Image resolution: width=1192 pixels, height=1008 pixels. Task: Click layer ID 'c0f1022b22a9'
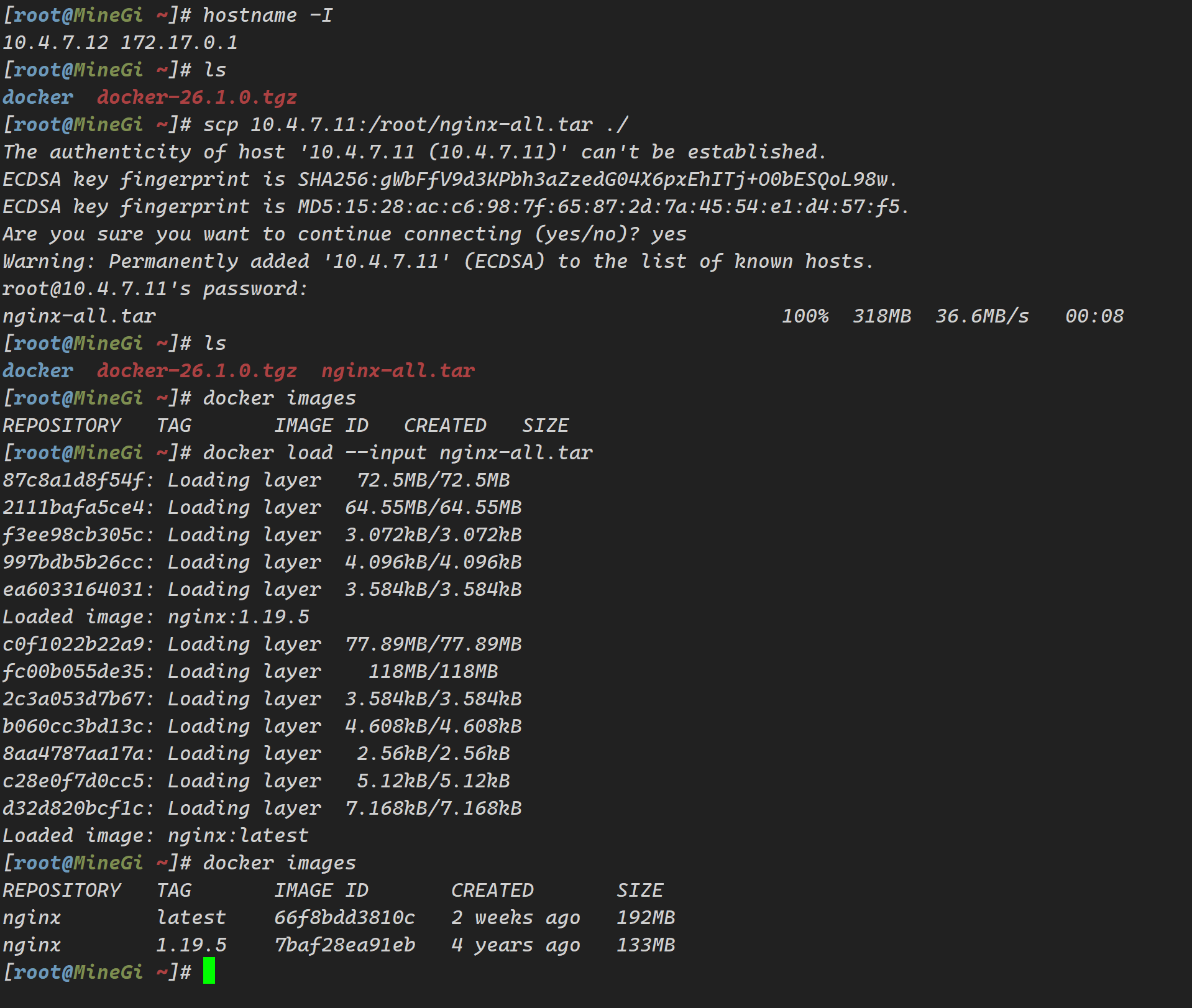(73, 644)
